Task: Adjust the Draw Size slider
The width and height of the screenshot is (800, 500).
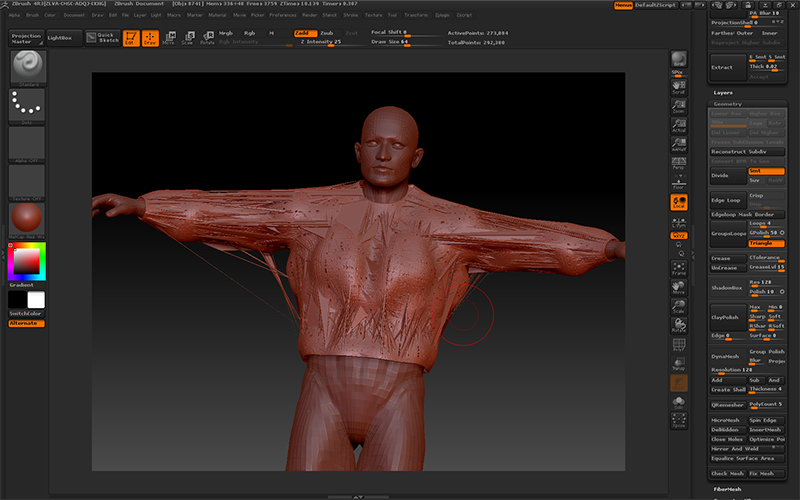Action: tap(407, 42)
